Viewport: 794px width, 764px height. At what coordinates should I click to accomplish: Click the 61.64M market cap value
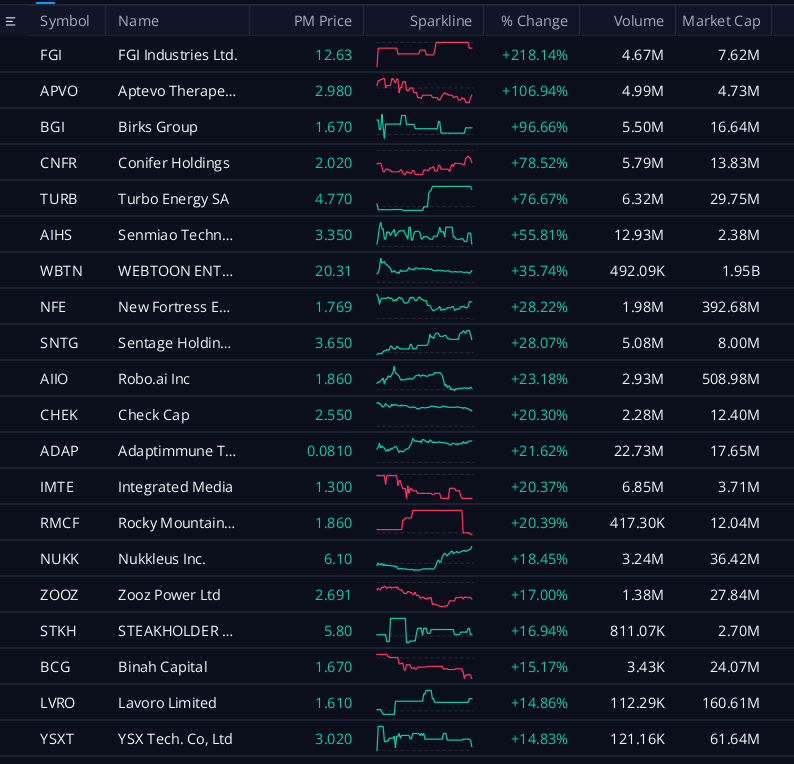735,738
